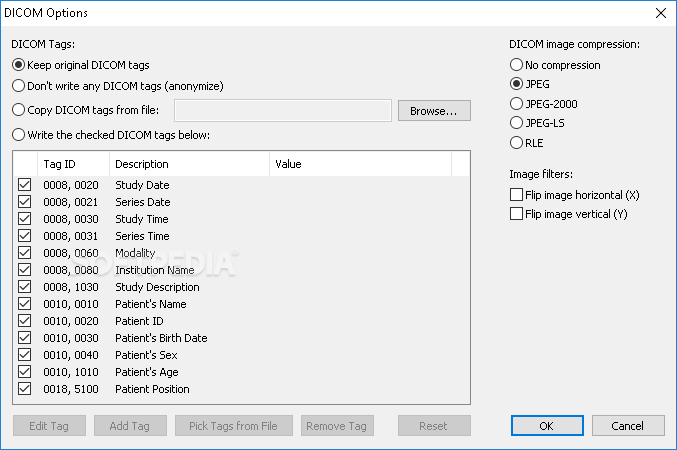Click the Cancel button
Screen dimensions: 677x450
pos(628,426)
